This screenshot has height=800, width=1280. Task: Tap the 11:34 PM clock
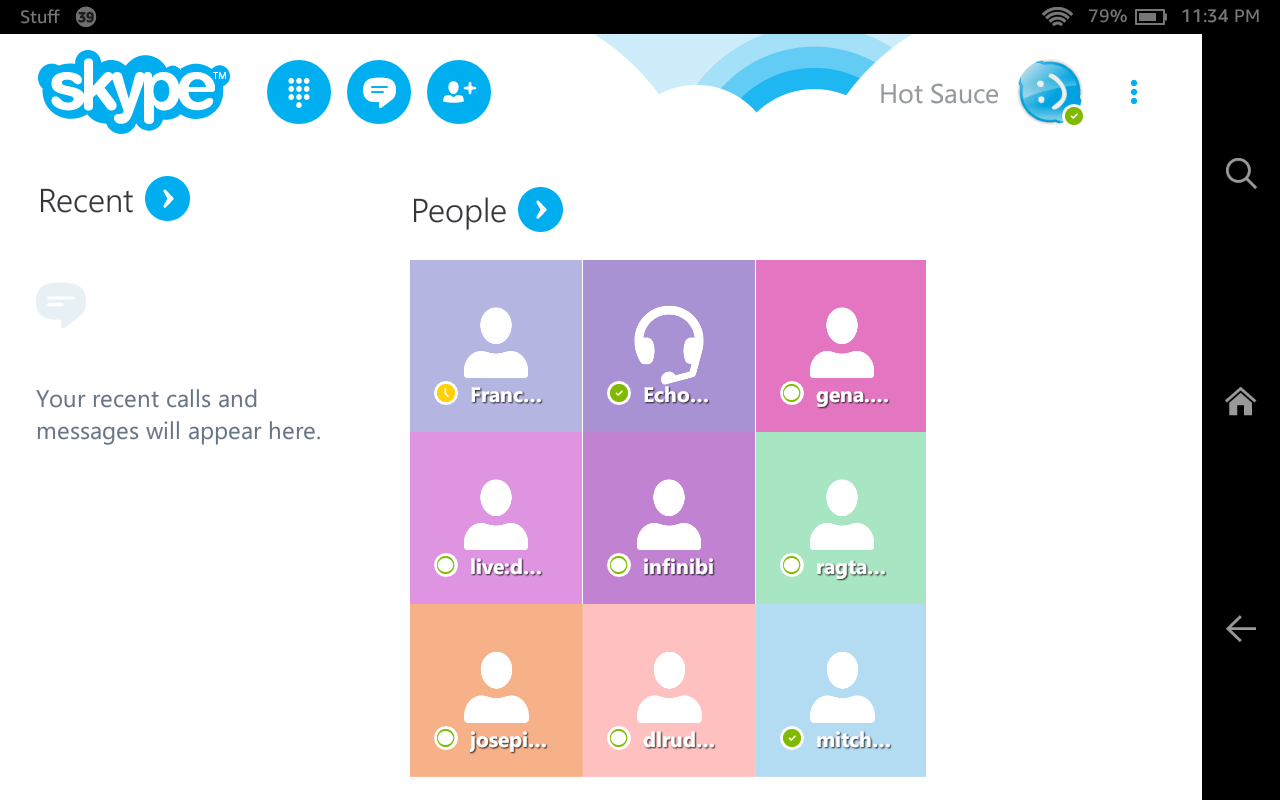(1220, 17)
